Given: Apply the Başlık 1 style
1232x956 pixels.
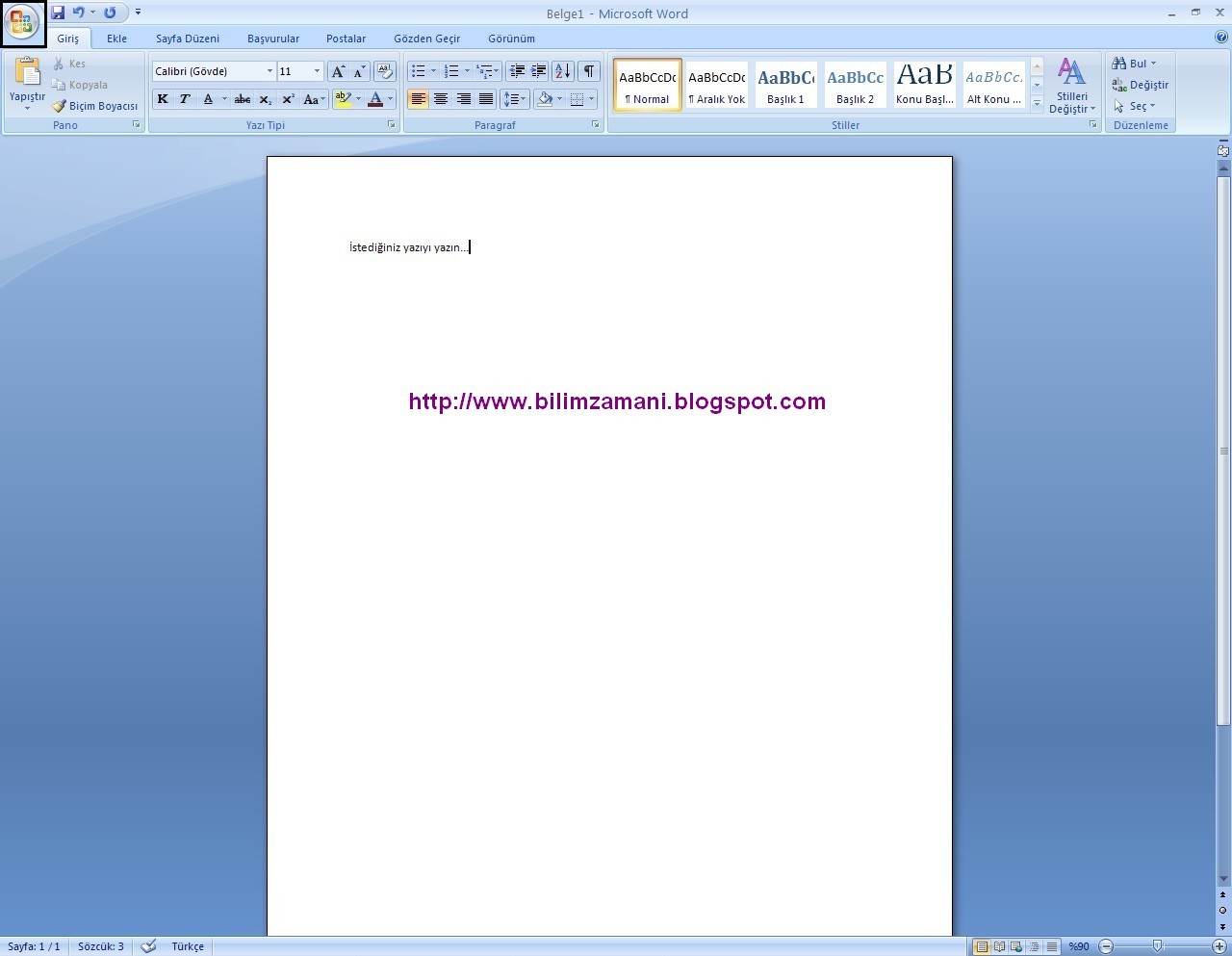Looking at the screenshot, I should click(x=785, y=85).
